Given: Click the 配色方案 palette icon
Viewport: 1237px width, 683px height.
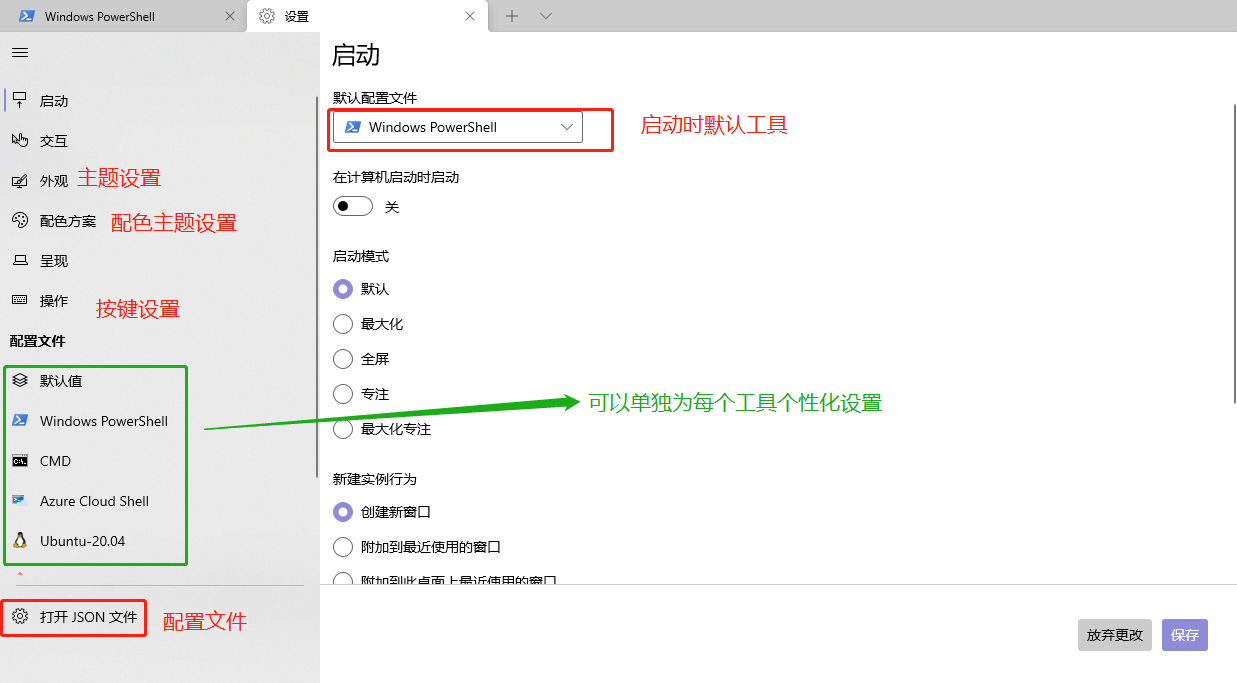Looking at the screenshot, I should [x=20, y=221].
